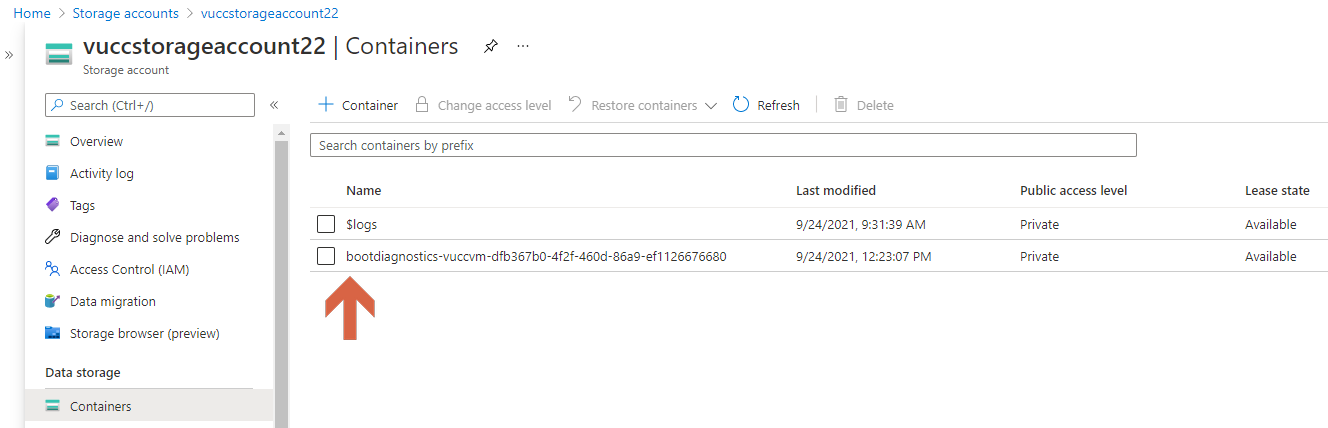Click the lock icon in toolbar
Screen dimensions: 1328x428
422,104
